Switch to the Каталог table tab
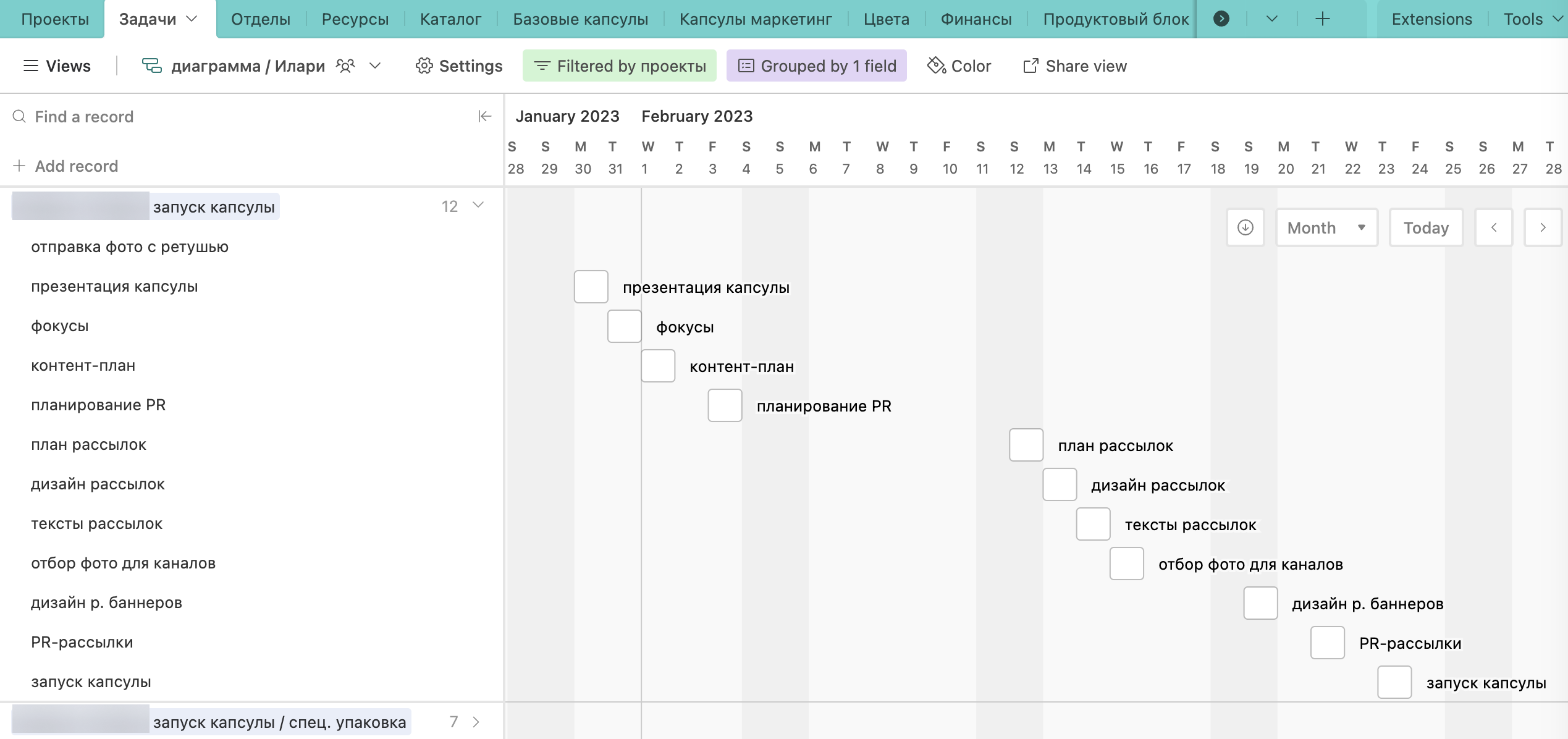Viewport: 1568px width, 739px height. click(x=450, y=19)
